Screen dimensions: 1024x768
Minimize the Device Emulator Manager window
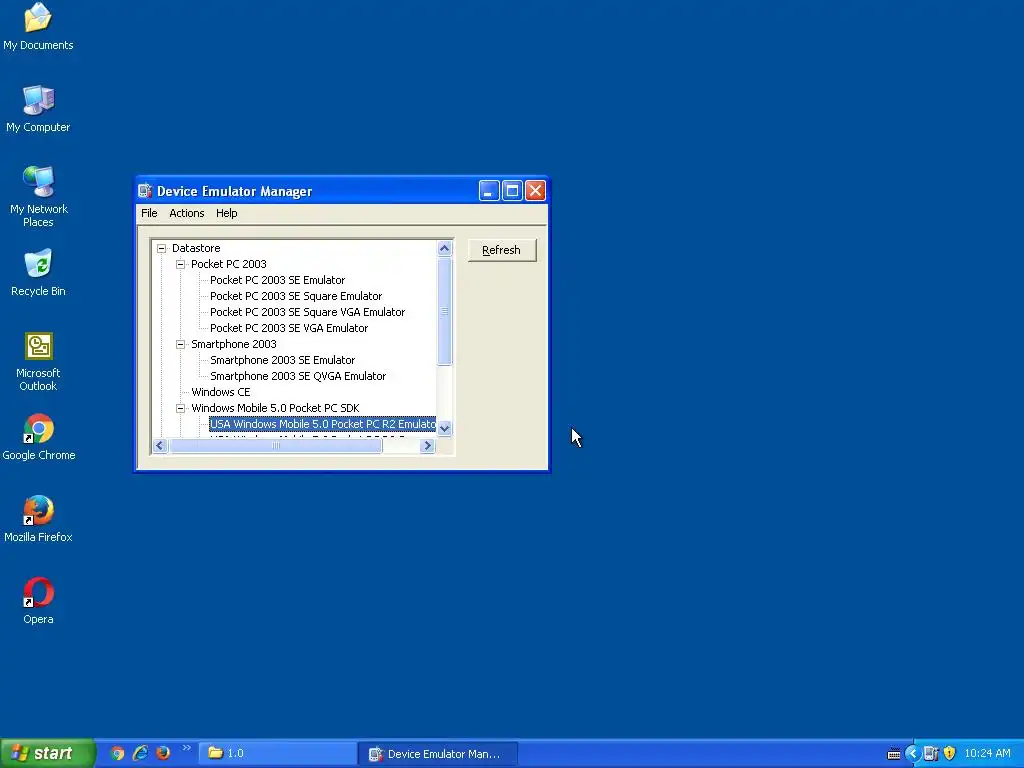click(488, 191)
